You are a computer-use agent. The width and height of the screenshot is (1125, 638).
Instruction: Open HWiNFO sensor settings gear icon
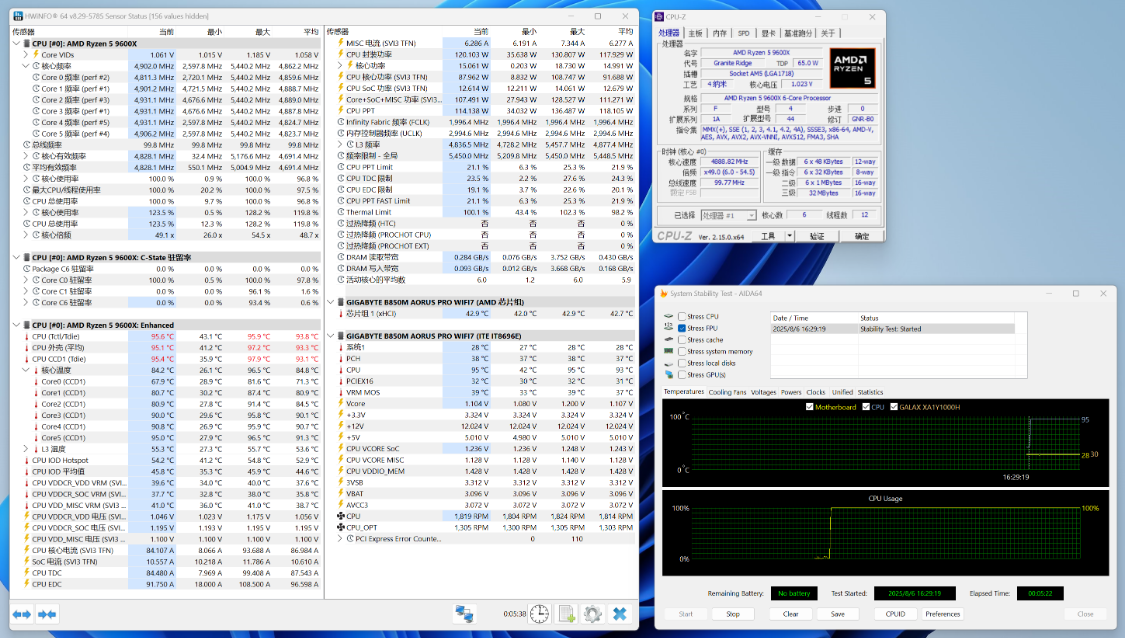point(592,613)
